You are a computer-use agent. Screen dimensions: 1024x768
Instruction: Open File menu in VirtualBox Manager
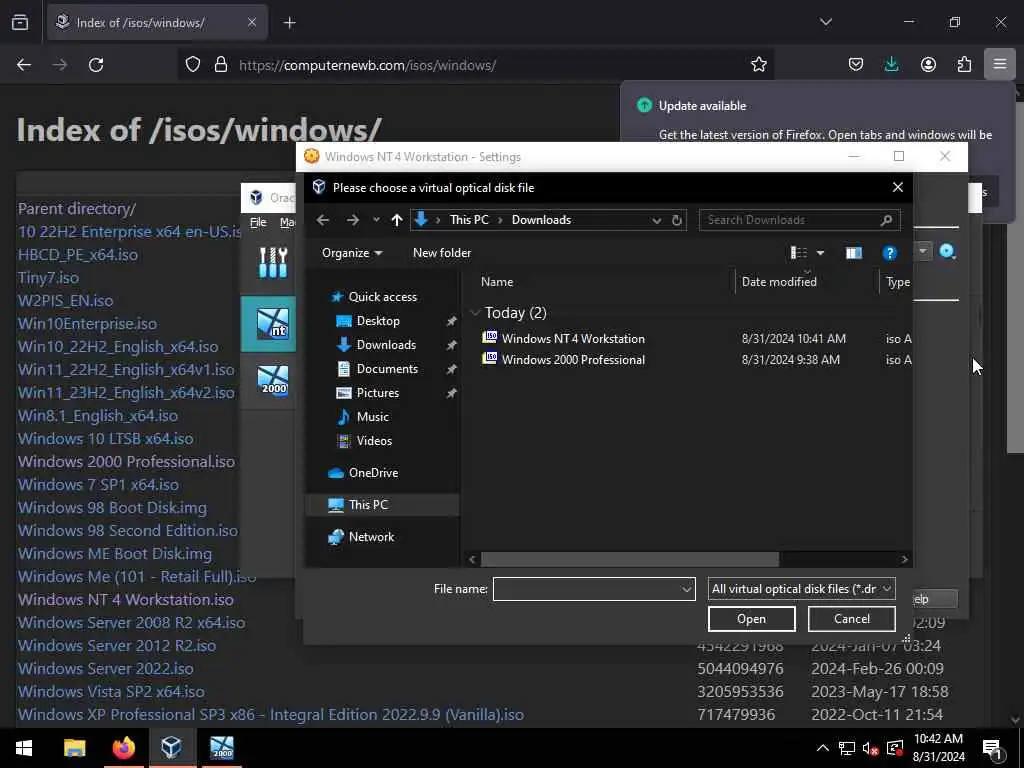pyautogui.click(x=259, y=222)
